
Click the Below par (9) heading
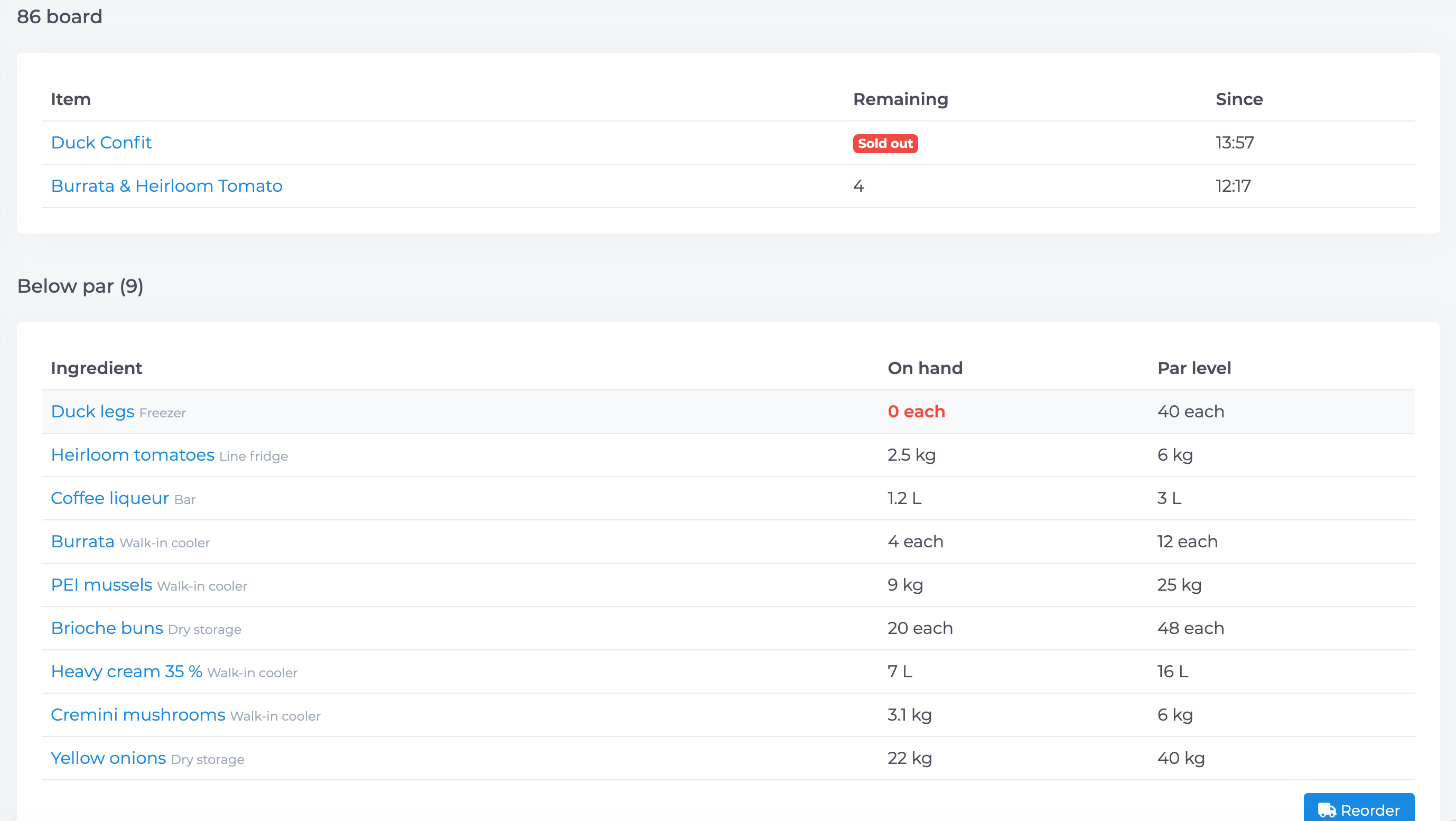click(80, 286)
